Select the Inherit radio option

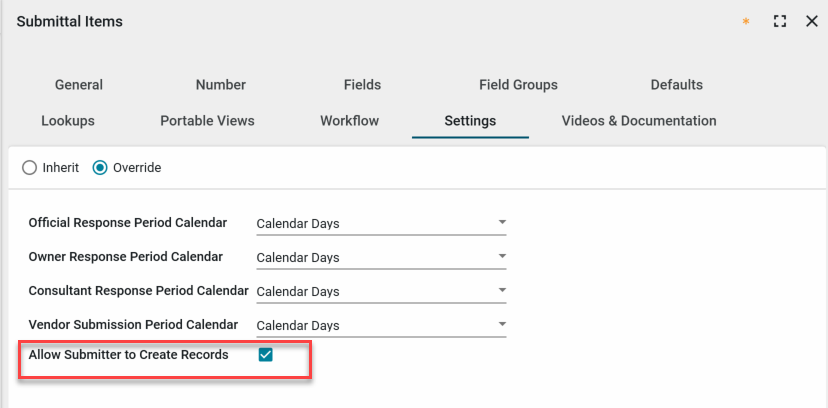point(28,168)
